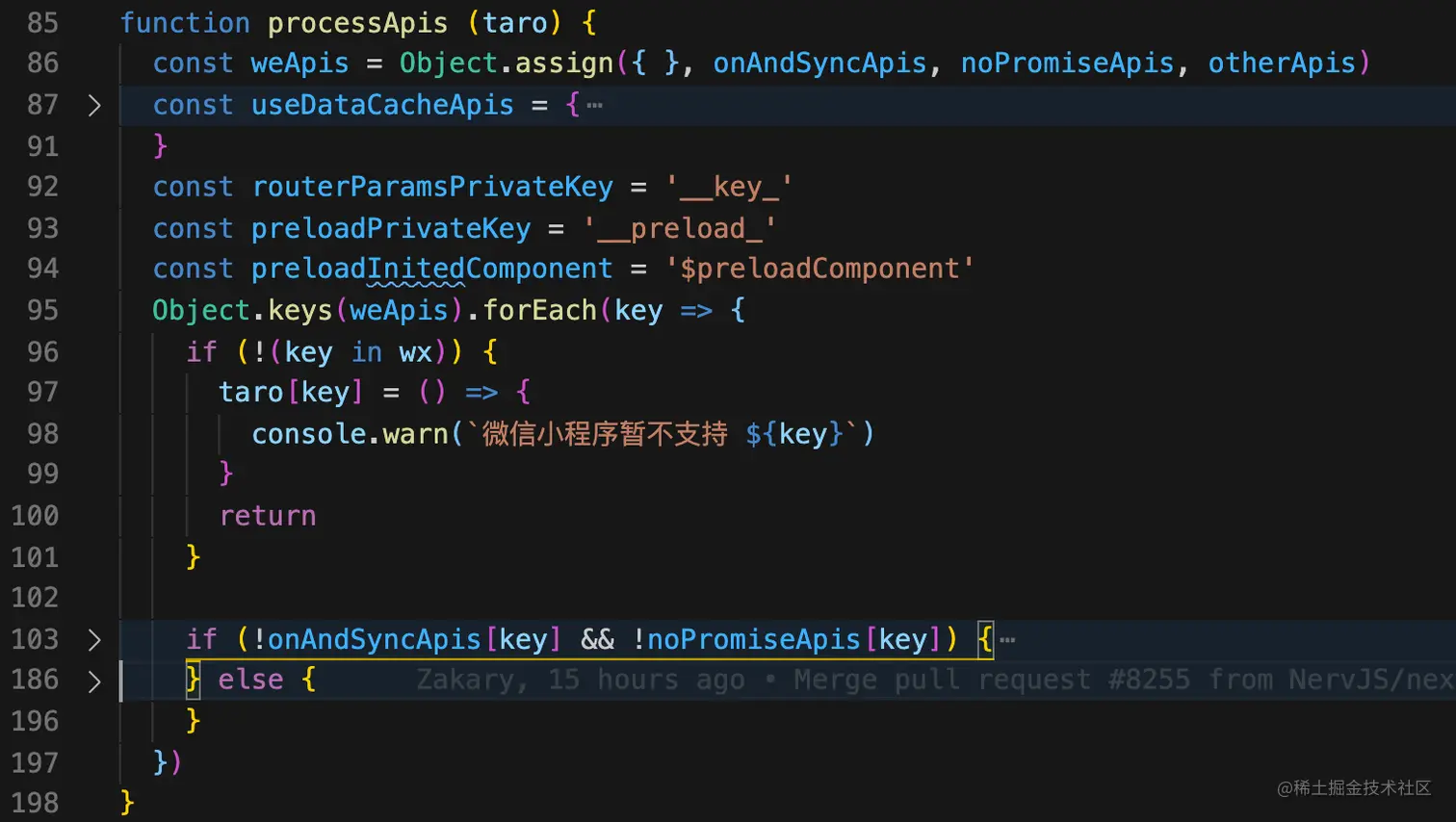Click Object.keys on line 95
Viewport: 1456px width, 822px height.
[242, 310]
